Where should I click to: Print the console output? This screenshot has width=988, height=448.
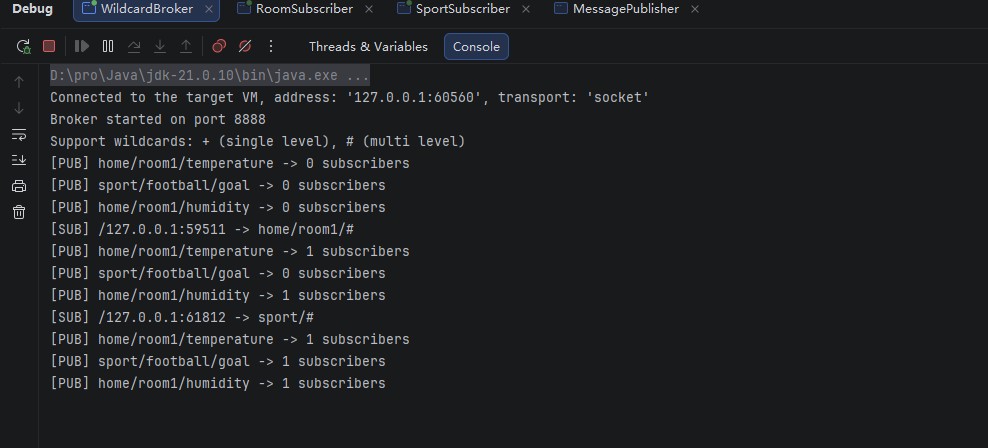click(x=19, y=186)
